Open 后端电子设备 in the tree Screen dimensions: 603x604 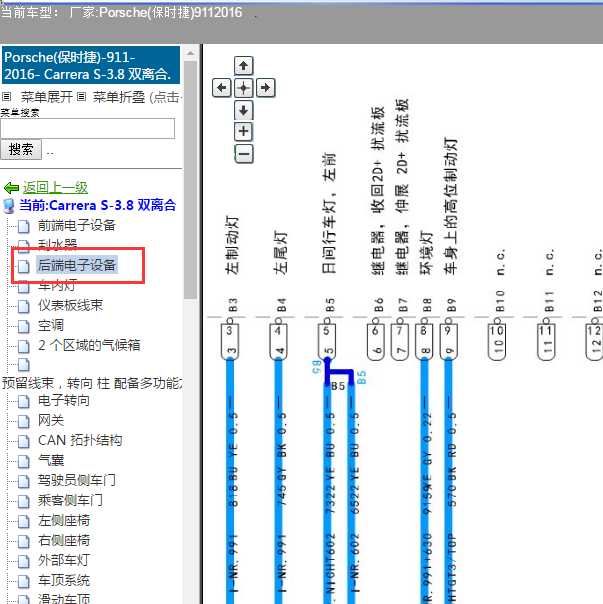(77, 265)
